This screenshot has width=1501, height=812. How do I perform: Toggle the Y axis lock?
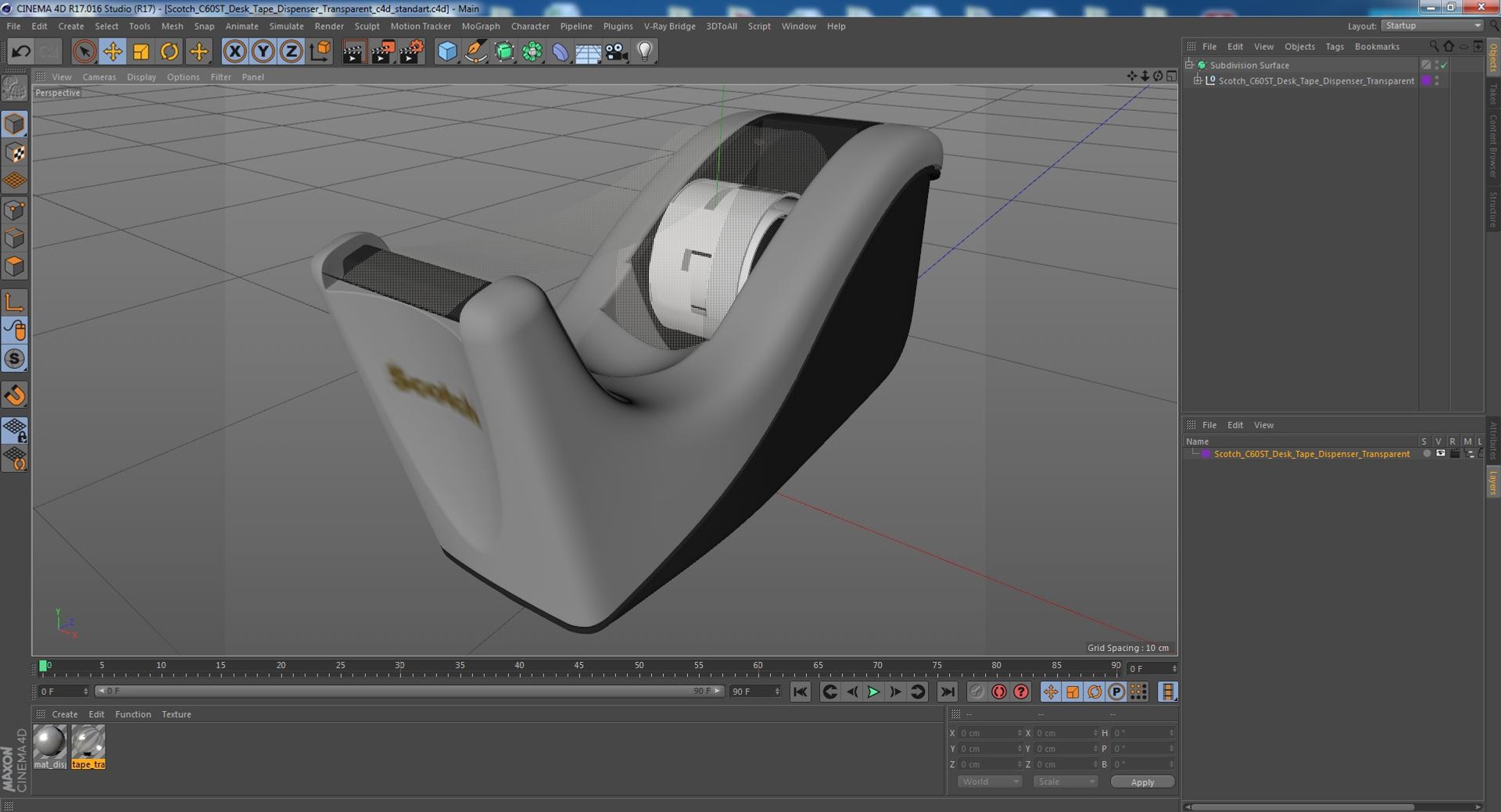(x=263, y=52)
